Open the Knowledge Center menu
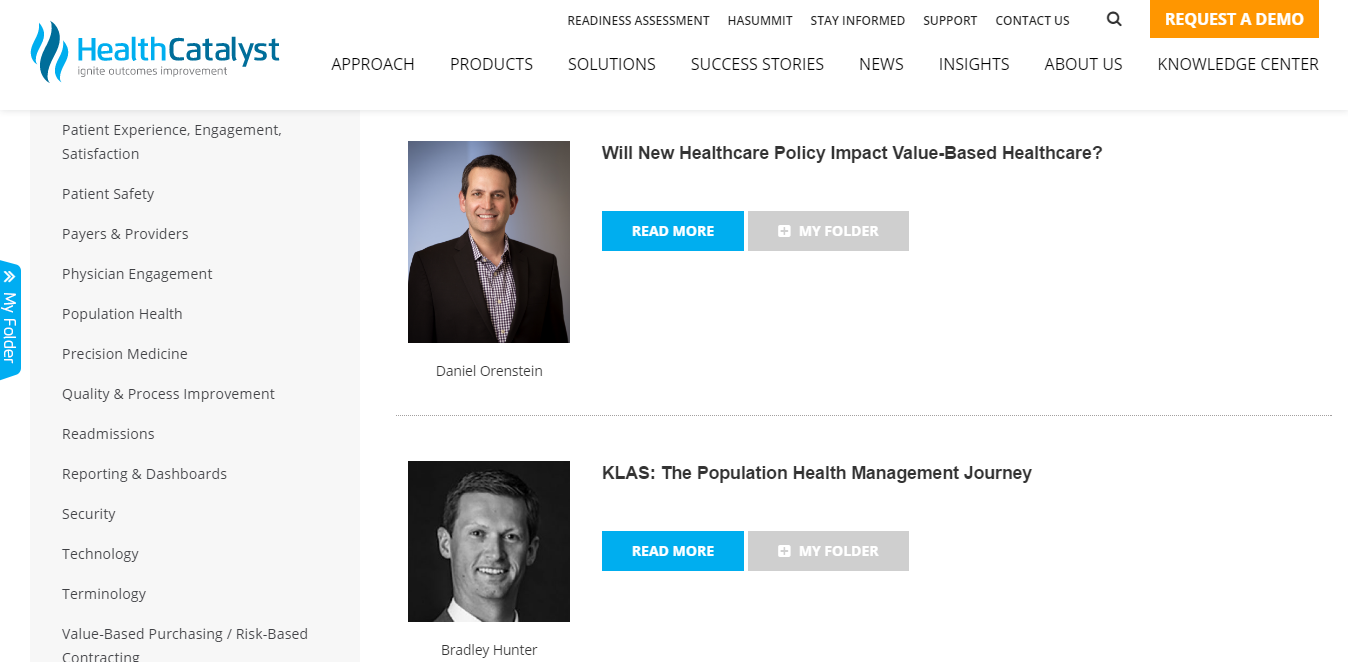Viewport: 1348px width, 662px height. (1237, 64)
